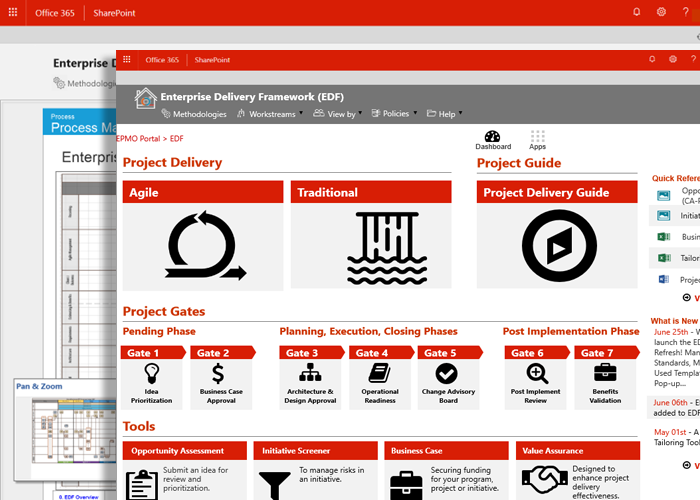This screenshot has width=700, height=500.
Task: Expand the View by dropdown
Action: 339,114
